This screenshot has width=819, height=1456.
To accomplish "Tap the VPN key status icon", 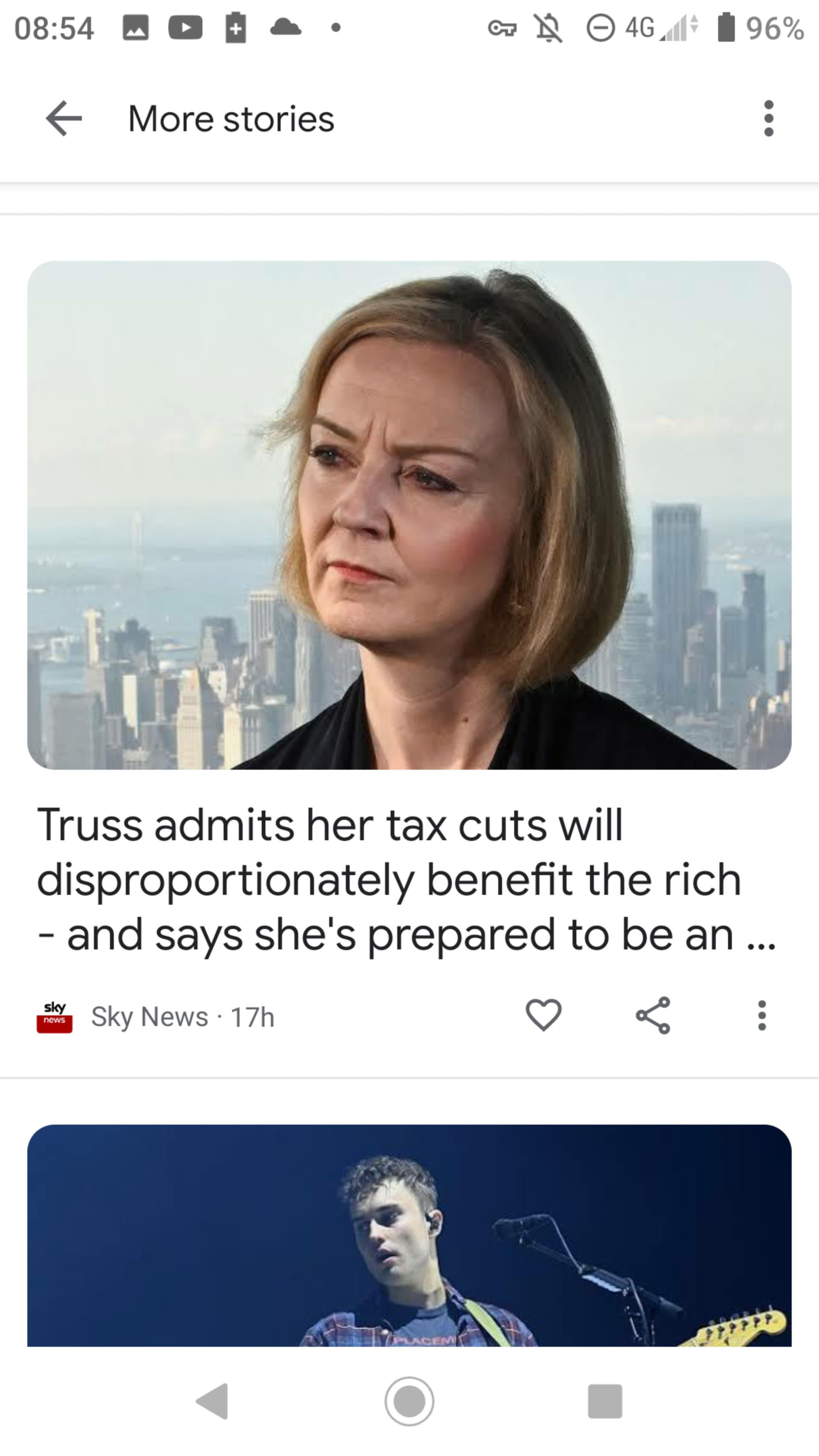I will pos(502,28).
